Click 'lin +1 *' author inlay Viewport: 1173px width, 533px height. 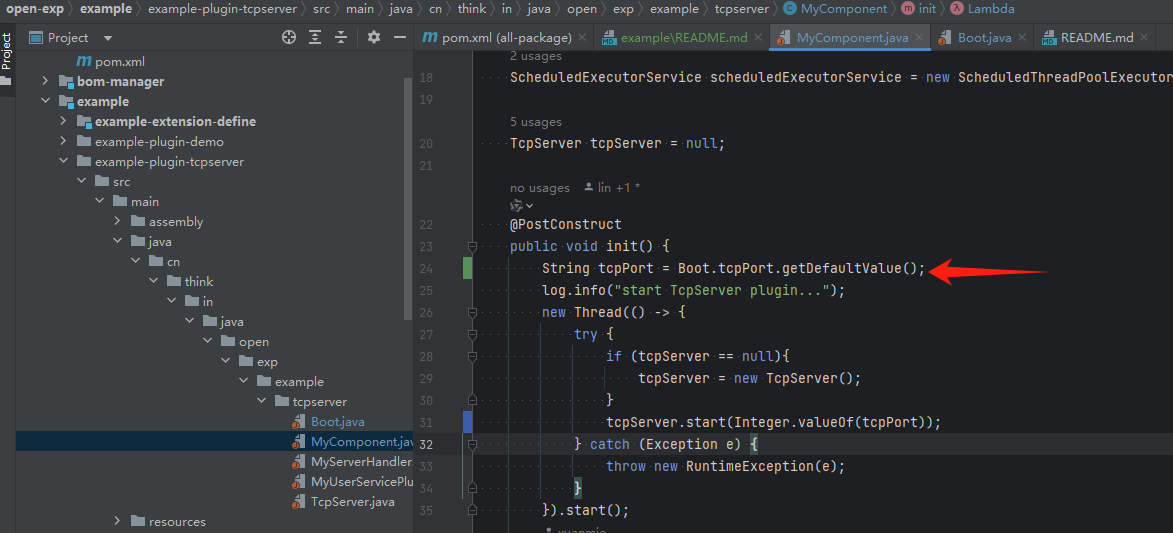pos(613,188)
